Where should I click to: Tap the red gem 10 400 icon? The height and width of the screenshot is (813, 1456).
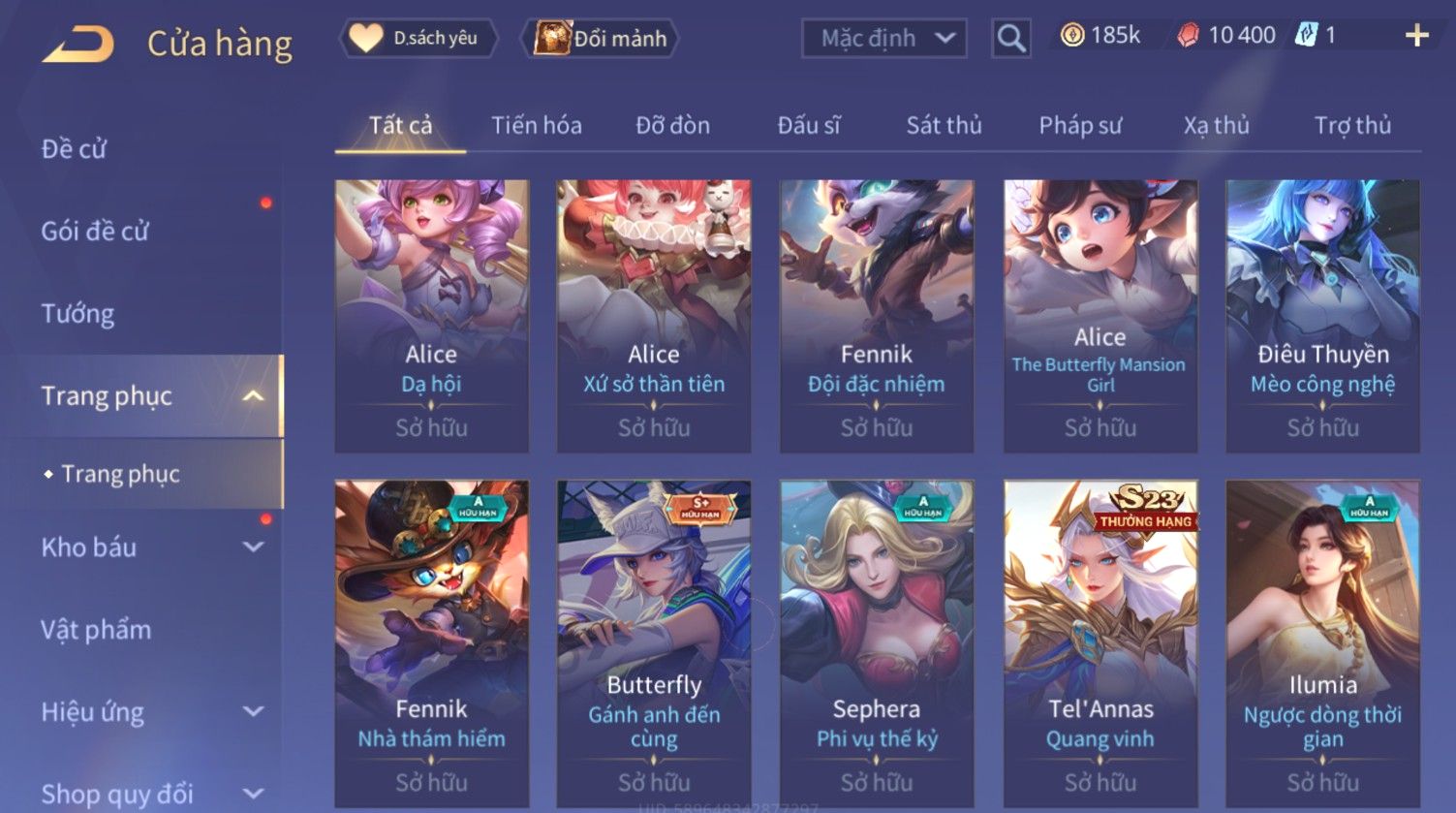tap(1188, 36)
